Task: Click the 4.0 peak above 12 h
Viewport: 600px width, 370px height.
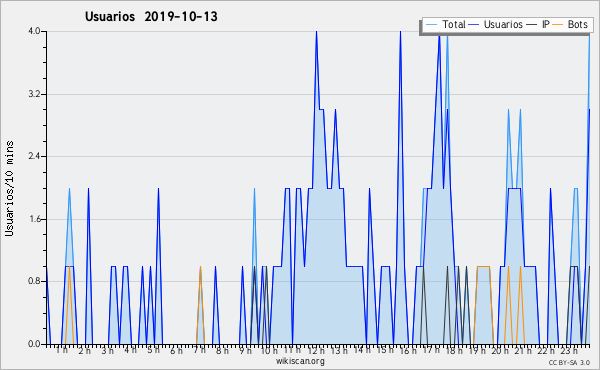Action: pyautogui.click(x=316, y=32)
